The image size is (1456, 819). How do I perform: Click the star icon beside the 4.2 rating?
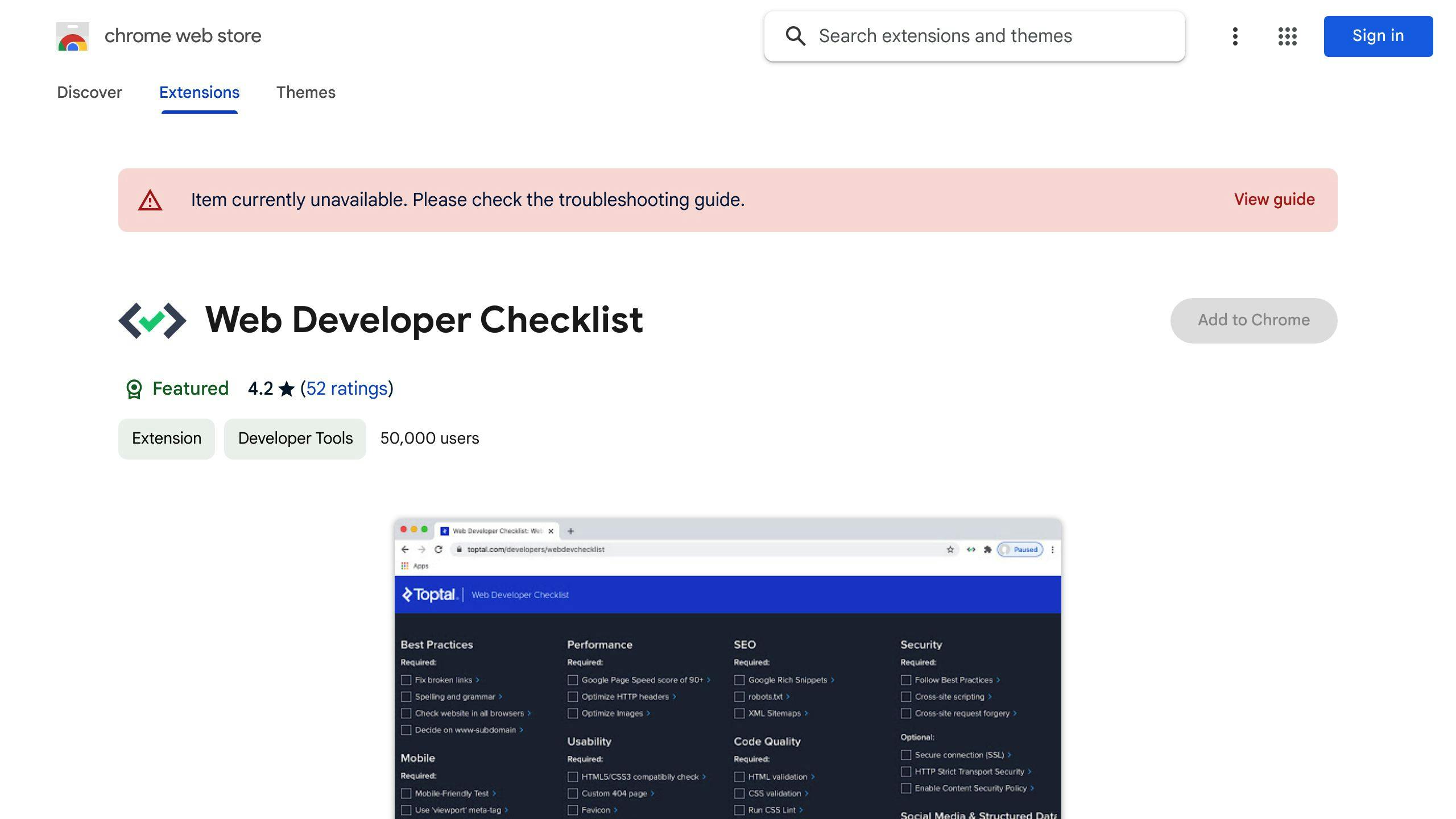coord(287,388)
